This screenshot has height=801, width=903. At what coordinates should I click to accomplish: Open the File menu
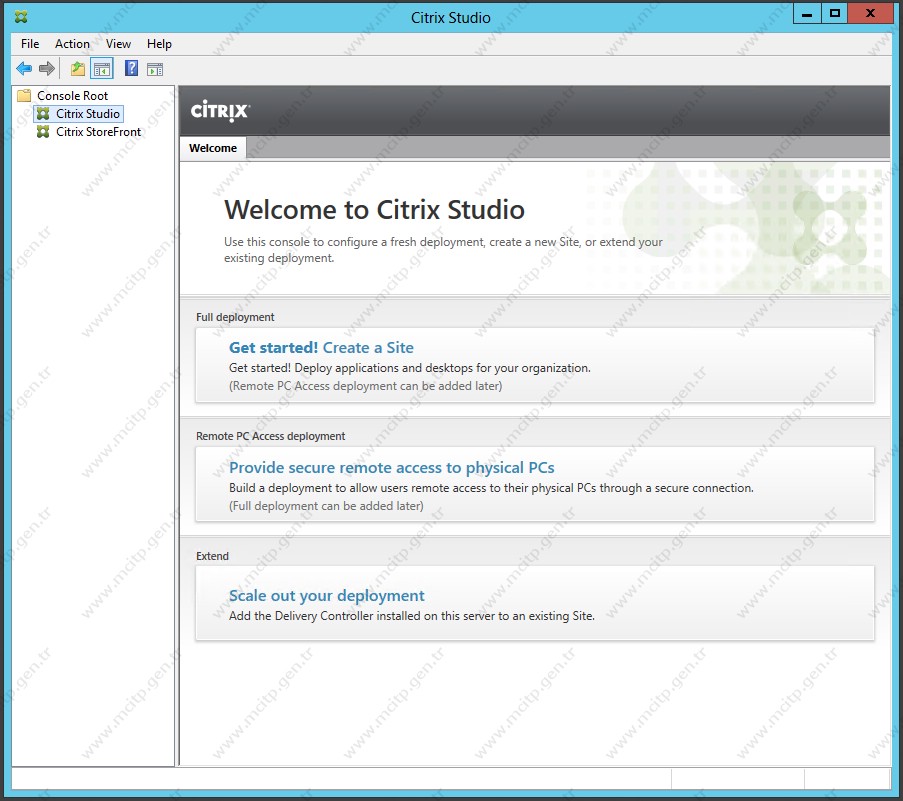30,44
